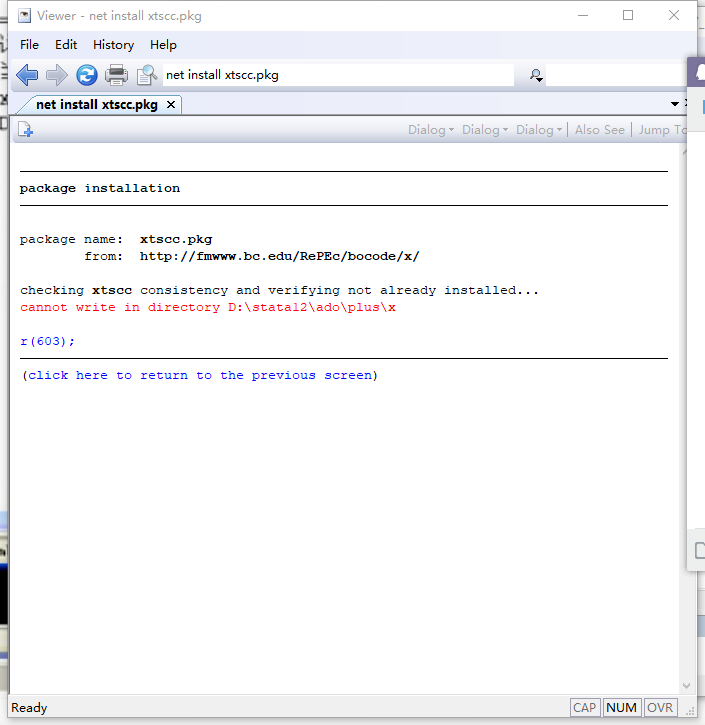Click the Back arrow in Viewer toolbar

[27, 75]
